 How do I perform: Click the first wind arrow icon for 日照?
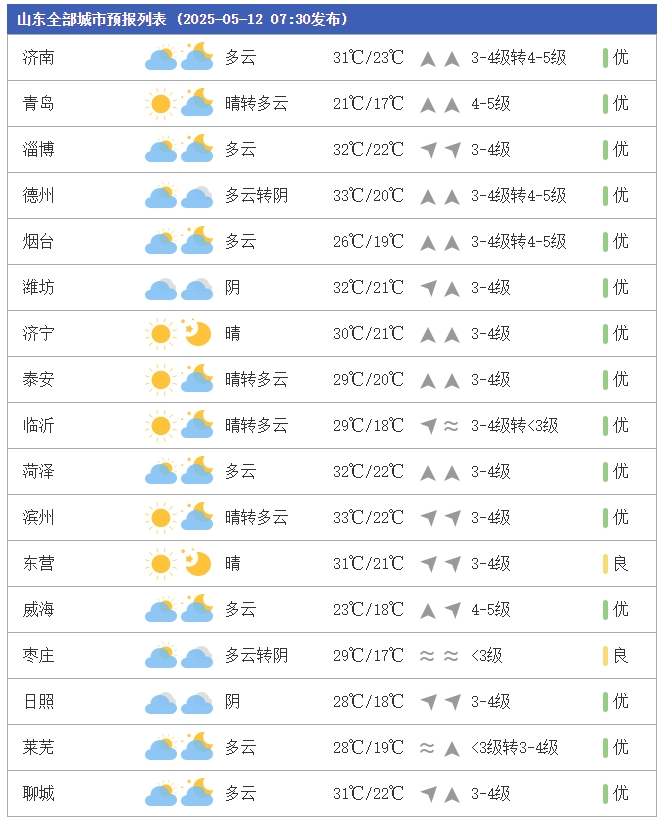[429, 702]
